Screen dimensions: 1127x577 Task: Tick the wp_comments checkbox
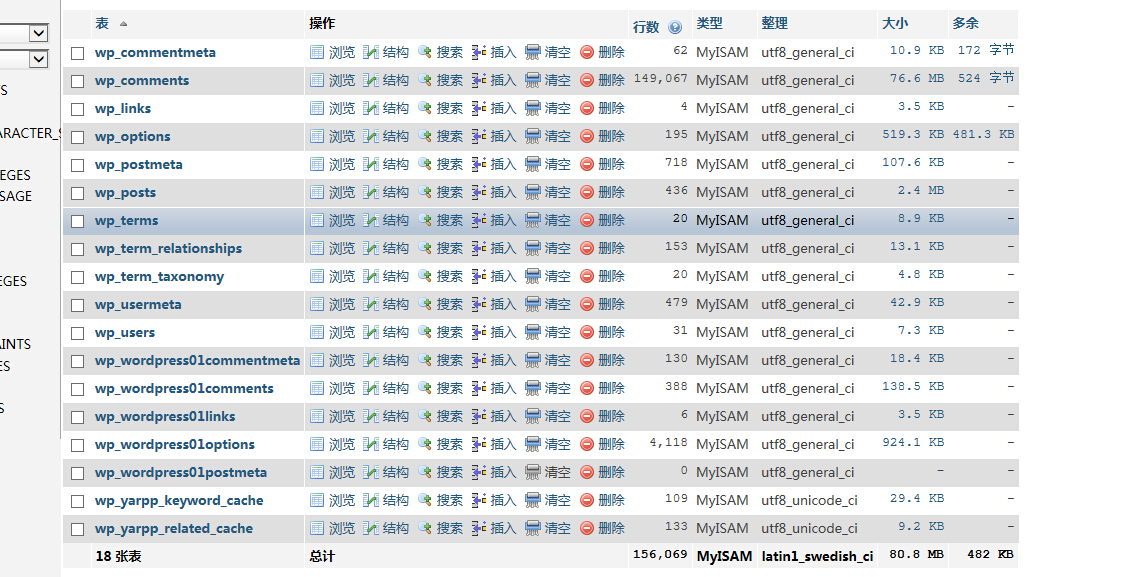[78, 81]
